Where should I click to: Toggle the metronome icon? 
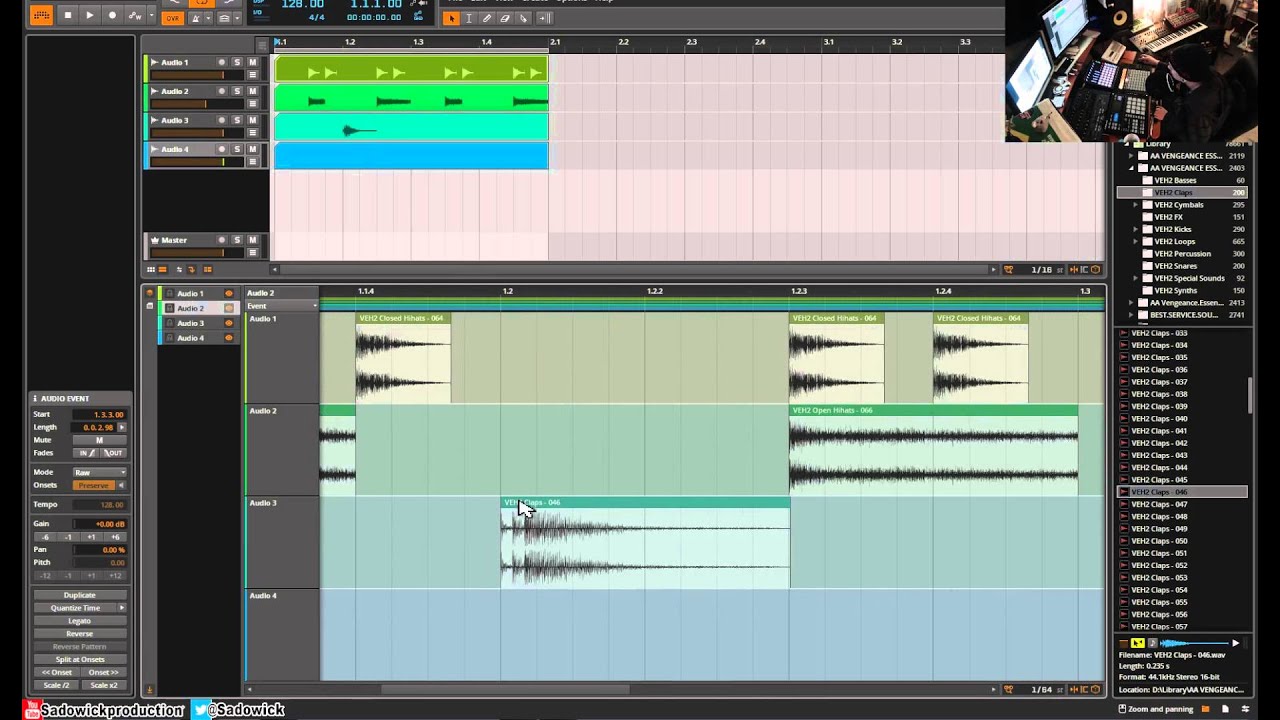[x=197, y=18]
